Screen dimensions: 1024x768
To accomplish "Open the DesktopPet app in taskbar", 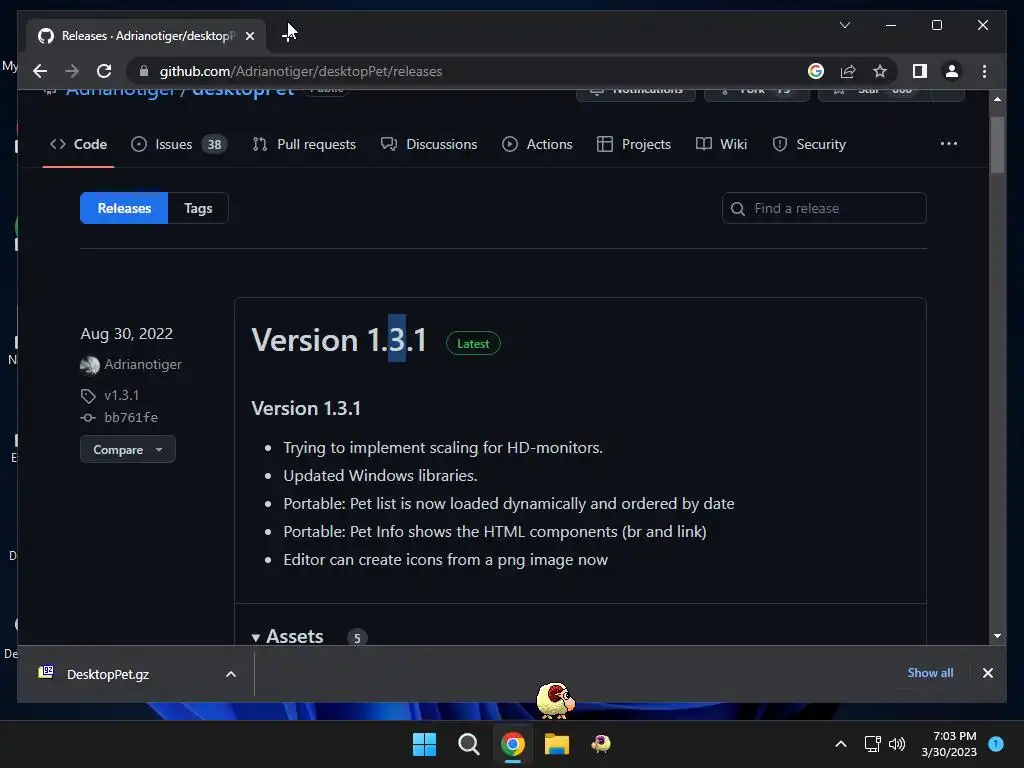I will [601, 744].
